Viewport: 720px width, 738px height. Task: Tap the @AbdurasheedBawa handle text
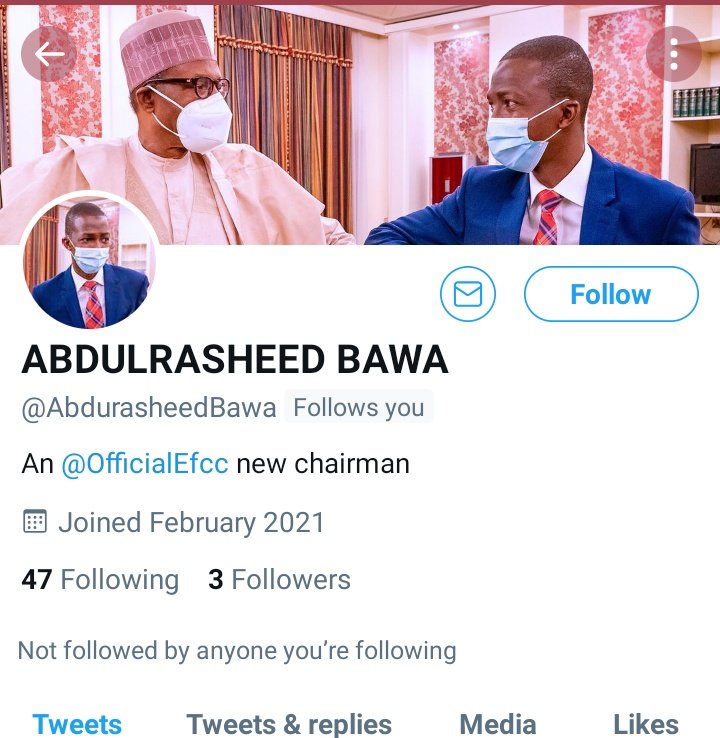[148, 408]
